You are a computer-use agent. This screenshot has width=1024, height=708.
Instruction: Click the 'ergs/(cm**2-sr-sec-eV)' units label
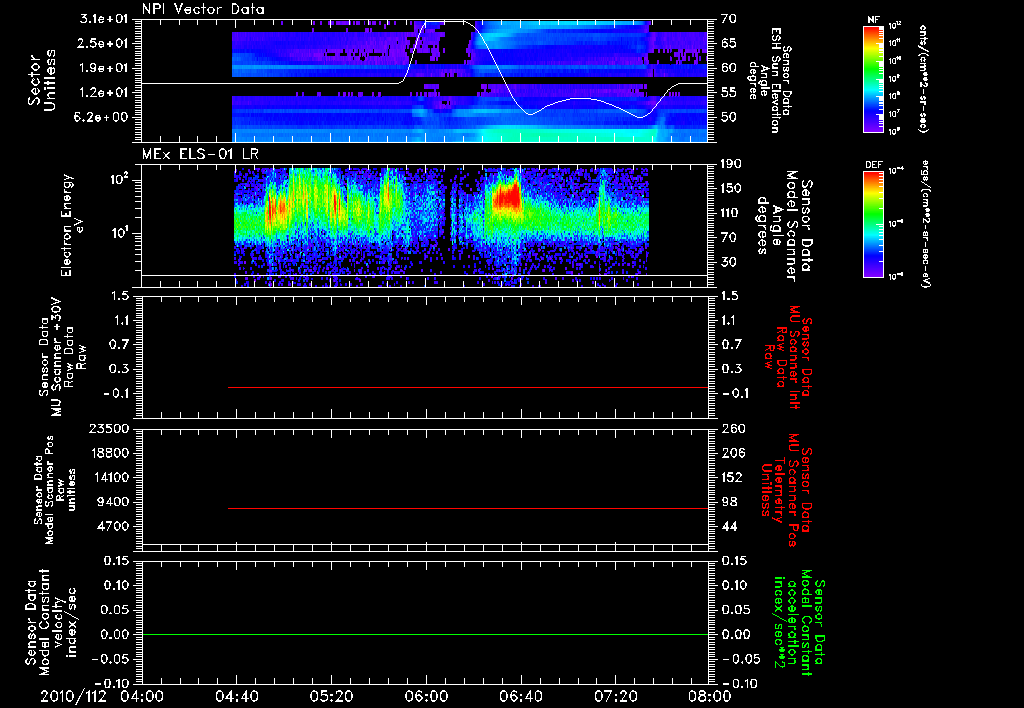coord(926,223)
